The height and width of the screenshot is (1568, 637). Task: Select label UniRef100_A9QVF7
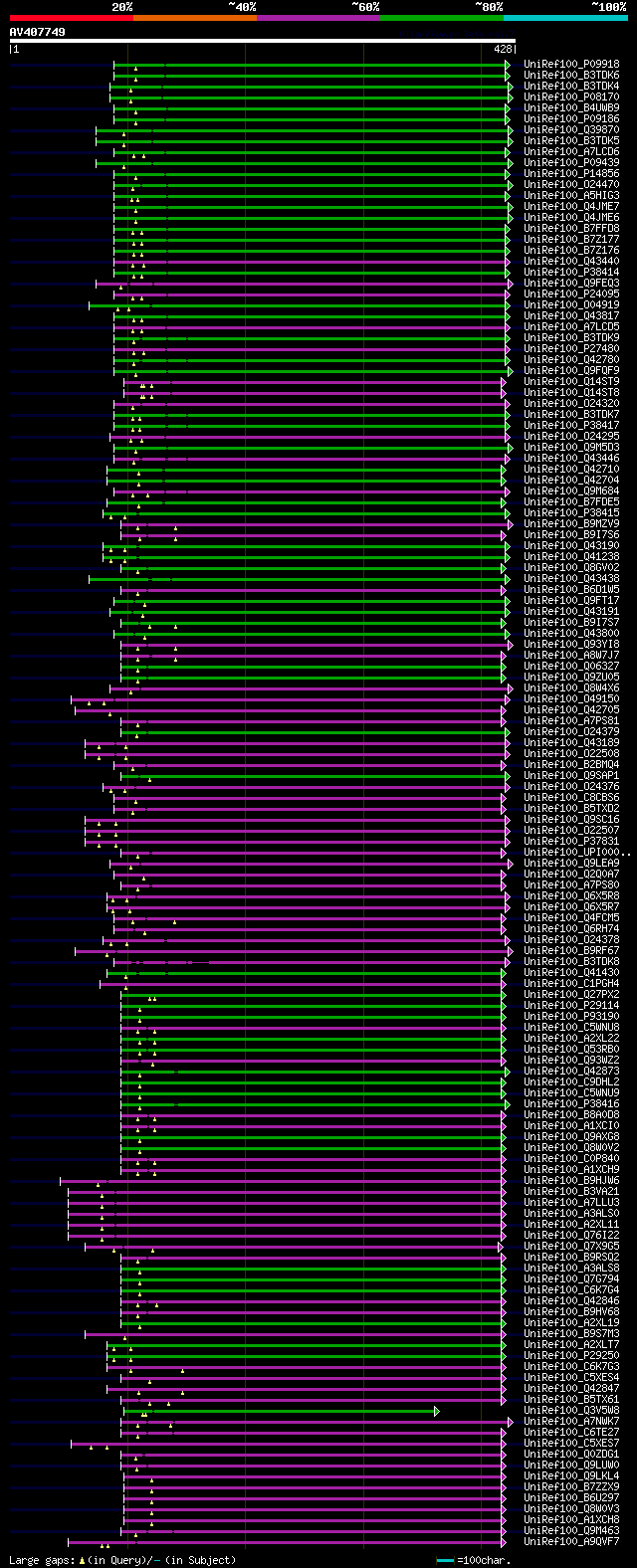571,1542
